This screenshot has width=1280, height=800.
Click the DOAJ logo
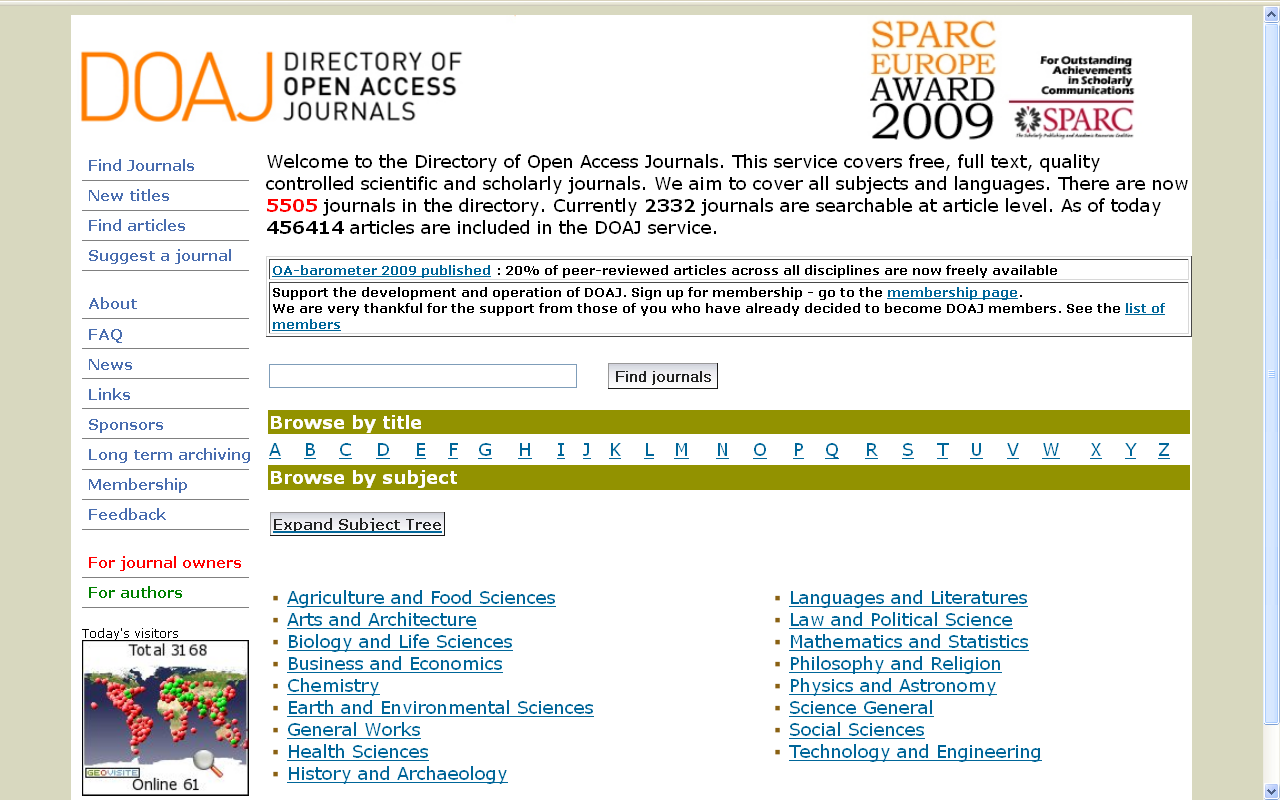271,87
